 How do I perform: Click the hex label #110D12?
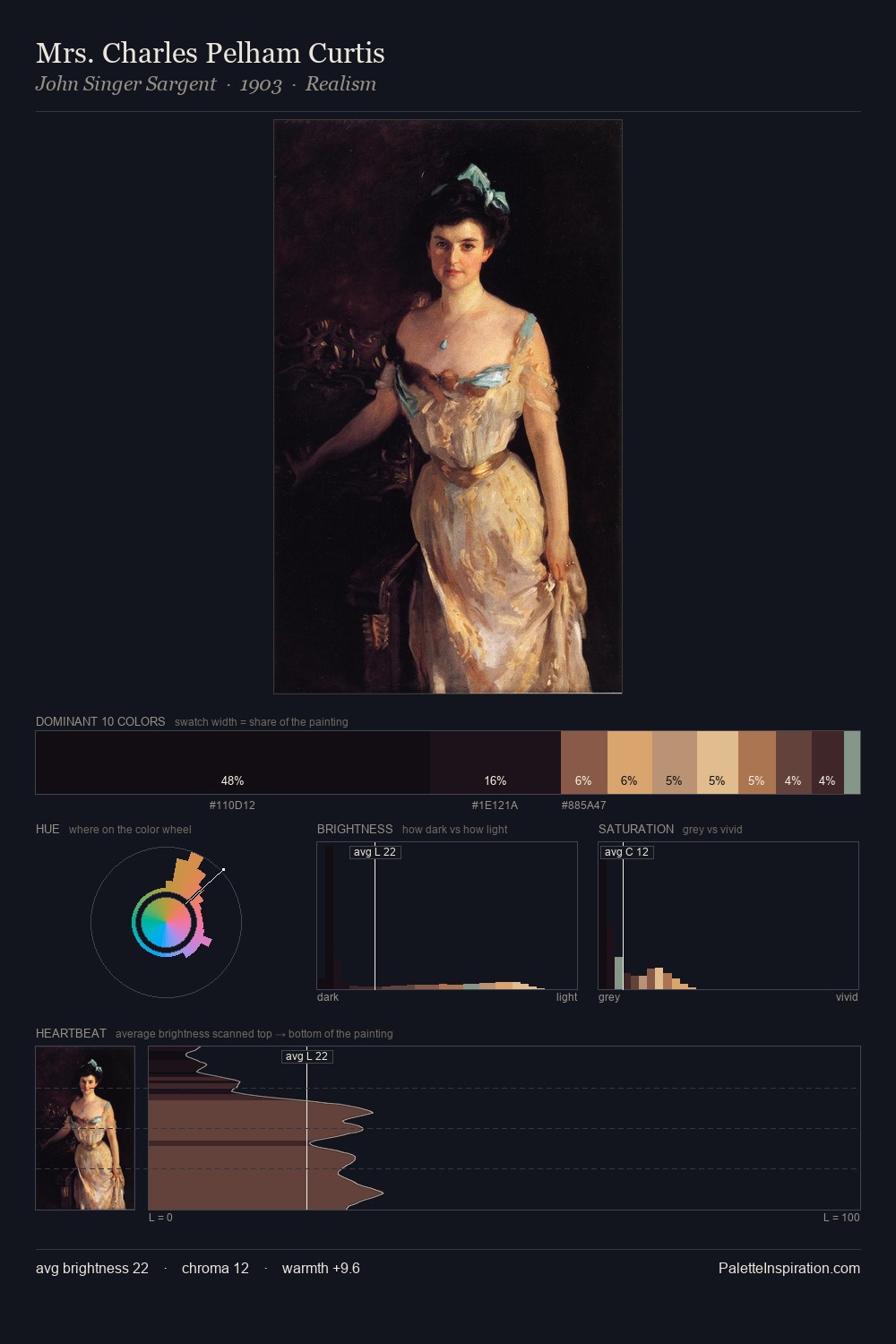pyautogui.click(x=232, y=806)
